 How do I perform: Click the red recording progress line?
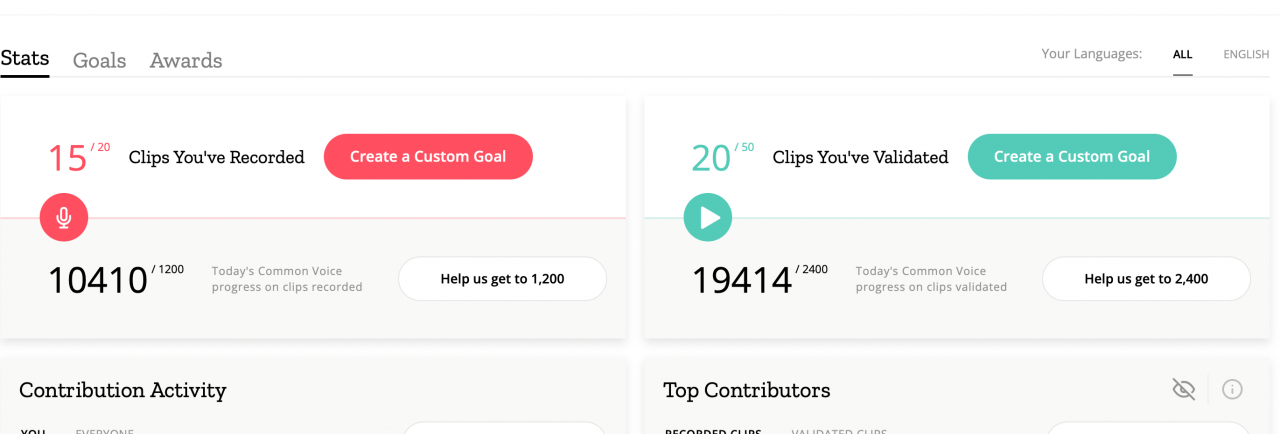click(x=313, y=218)
